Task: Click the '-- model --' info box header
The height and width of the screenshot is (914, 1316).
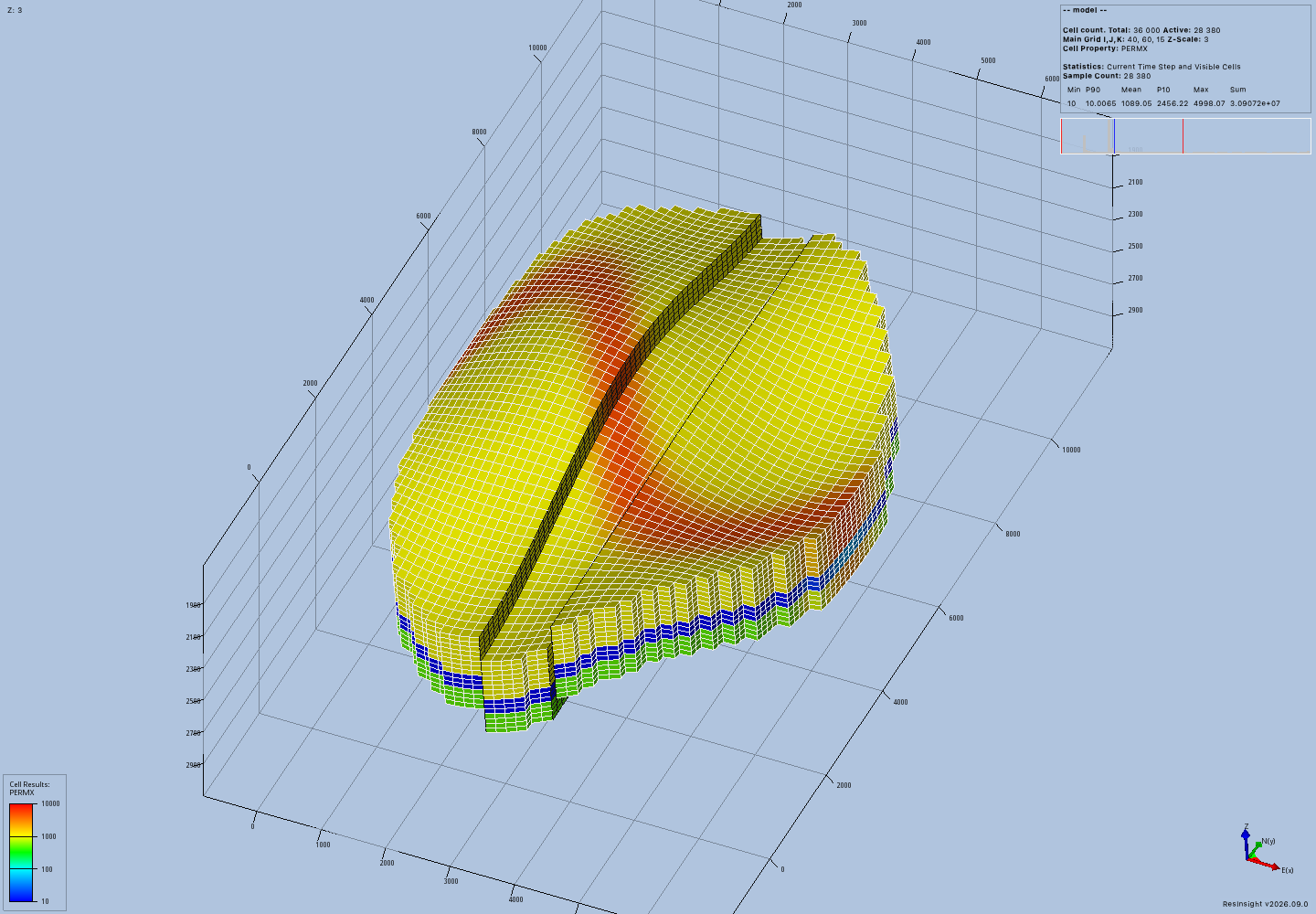Action: 1085,9
